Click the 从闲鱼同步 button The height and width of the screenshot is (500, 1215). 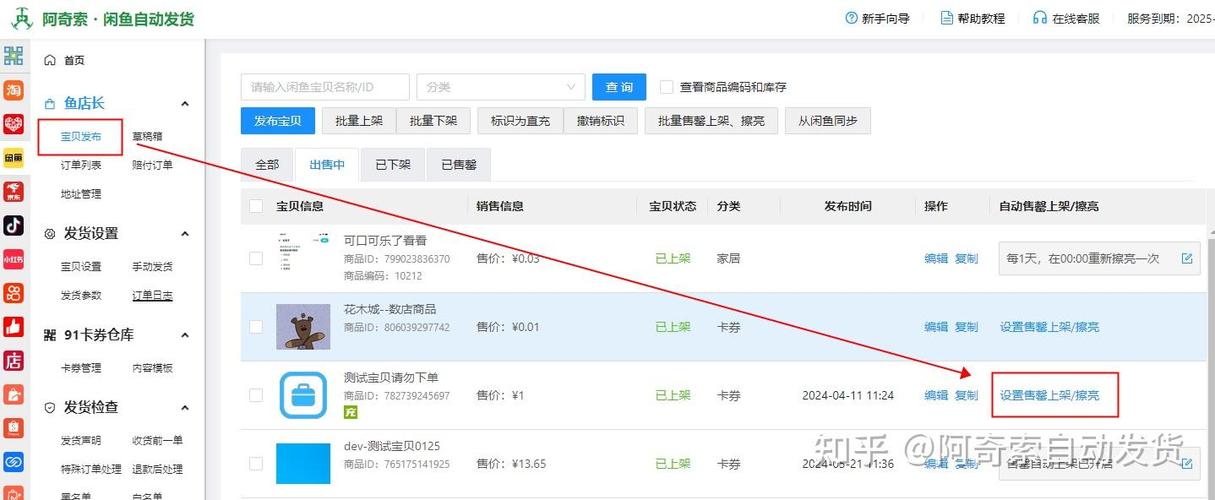pyautogui.click(x=828, y=121)
